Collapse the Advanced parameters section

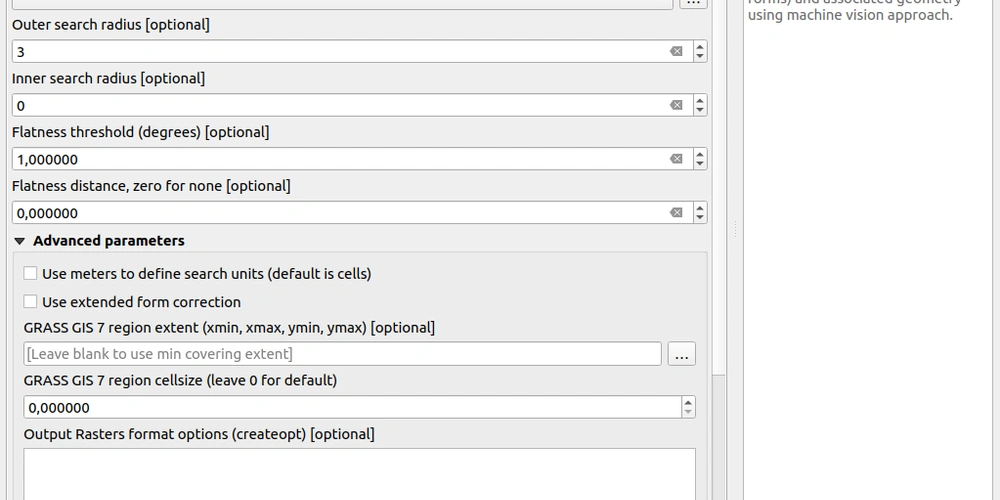(x=20, y=241)
